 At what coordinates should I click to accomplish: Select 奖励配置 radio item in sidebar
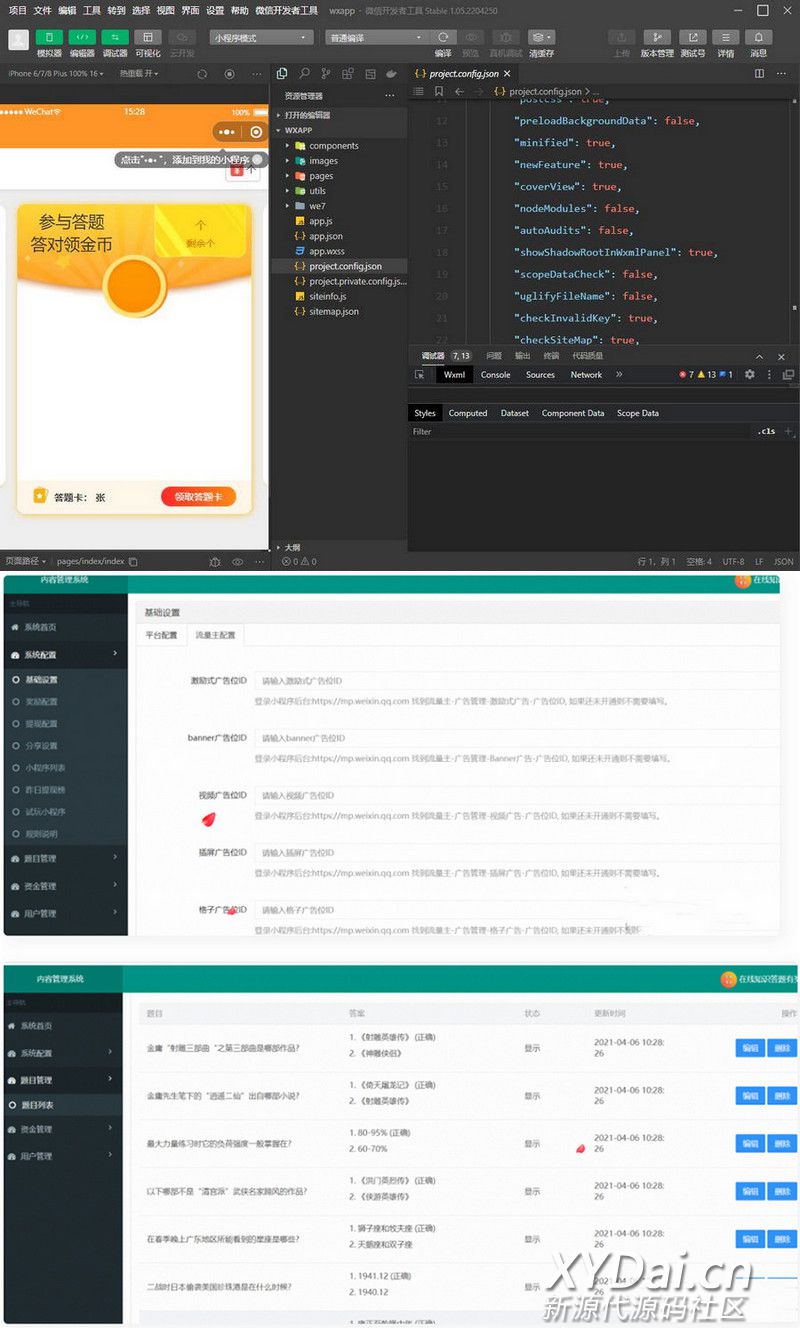click(41, 702)
